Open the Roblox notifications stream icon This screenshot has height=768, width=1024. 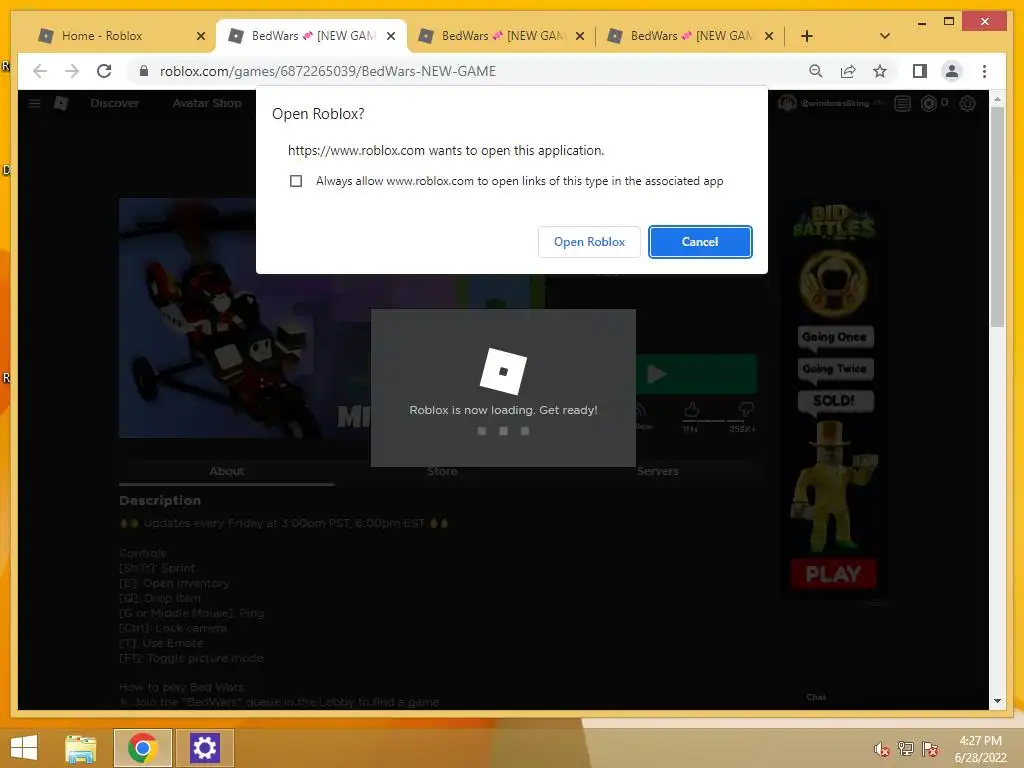[903, 103]
